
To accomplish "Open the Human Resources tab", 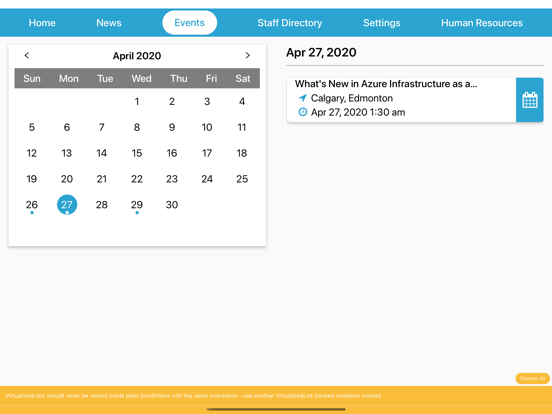I will pyautogui.click(x=482, y=23).
